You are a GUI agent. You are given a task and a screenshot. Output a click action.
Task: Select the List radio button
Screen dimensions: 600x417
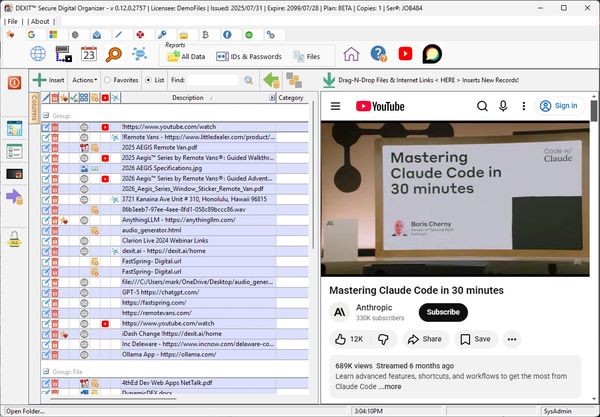tap(147, 80)
